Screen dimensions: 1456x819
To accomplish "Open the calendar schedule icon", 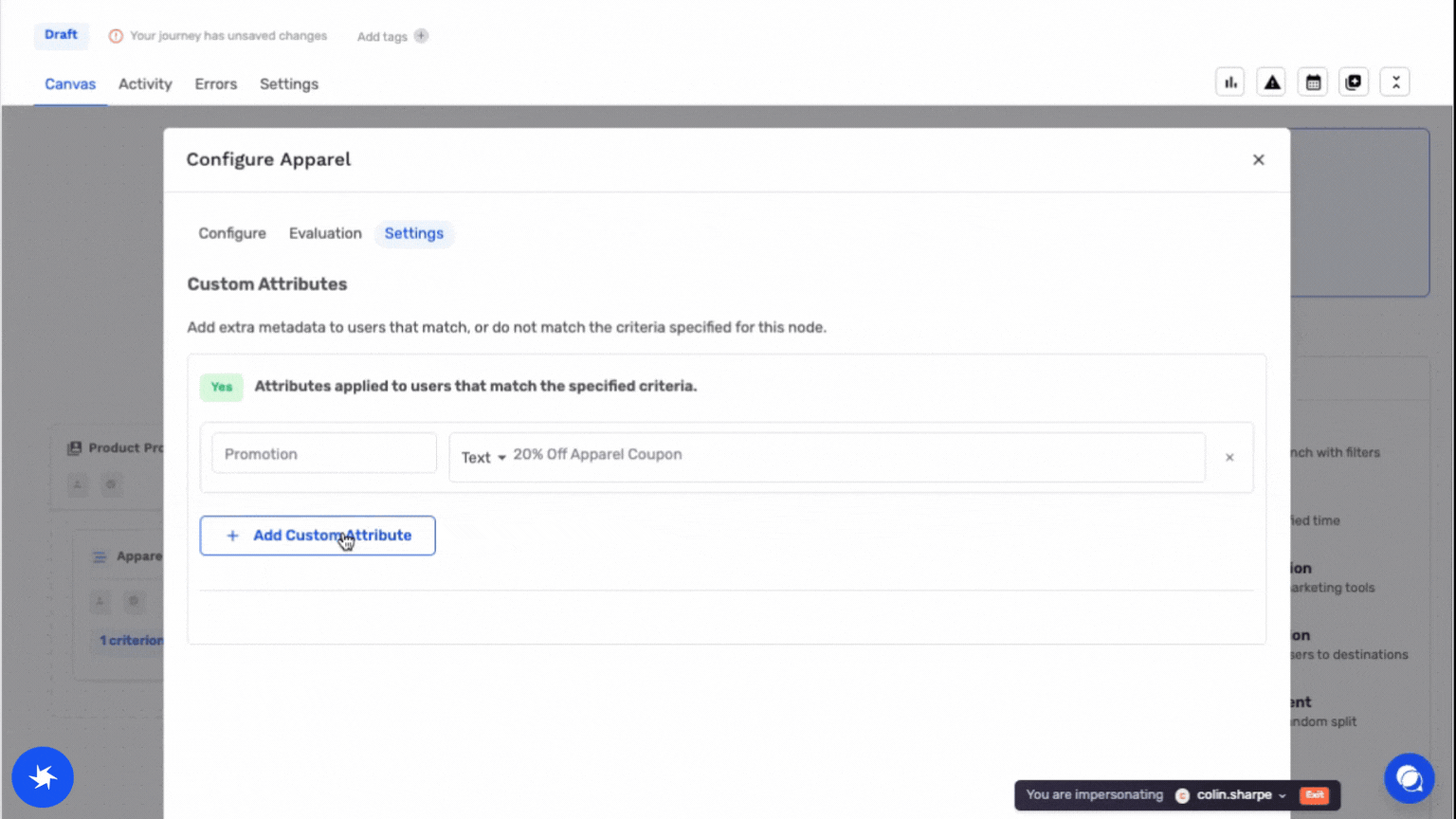I will pos(1313,82).
